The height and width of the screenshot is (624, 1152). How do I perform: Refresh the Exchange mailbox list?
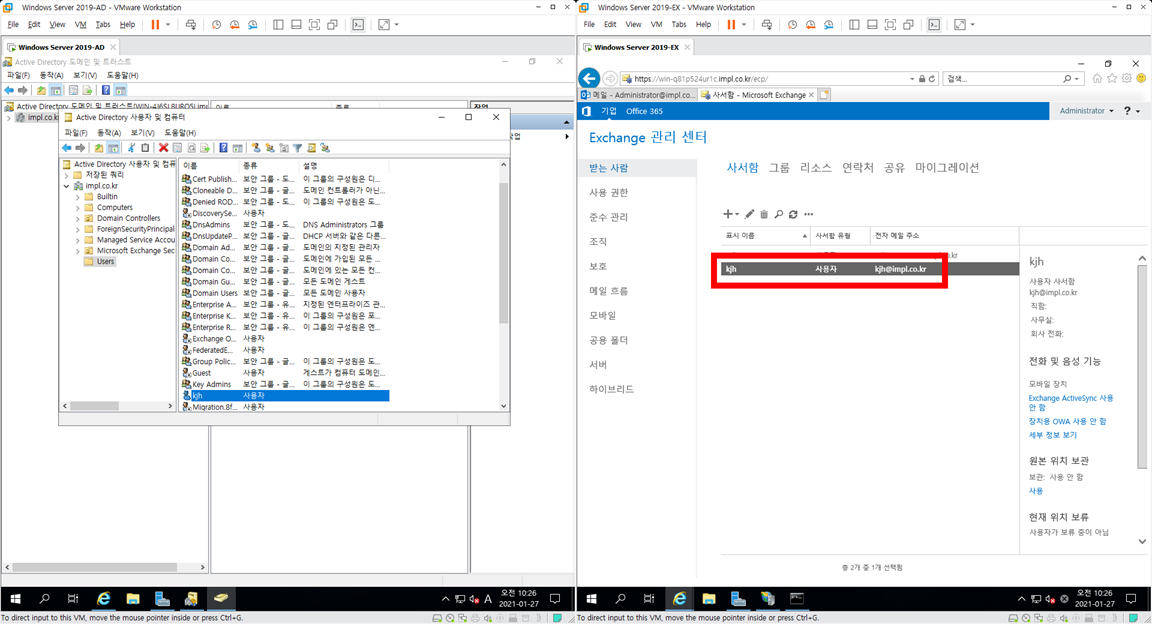tap(793, 214)
